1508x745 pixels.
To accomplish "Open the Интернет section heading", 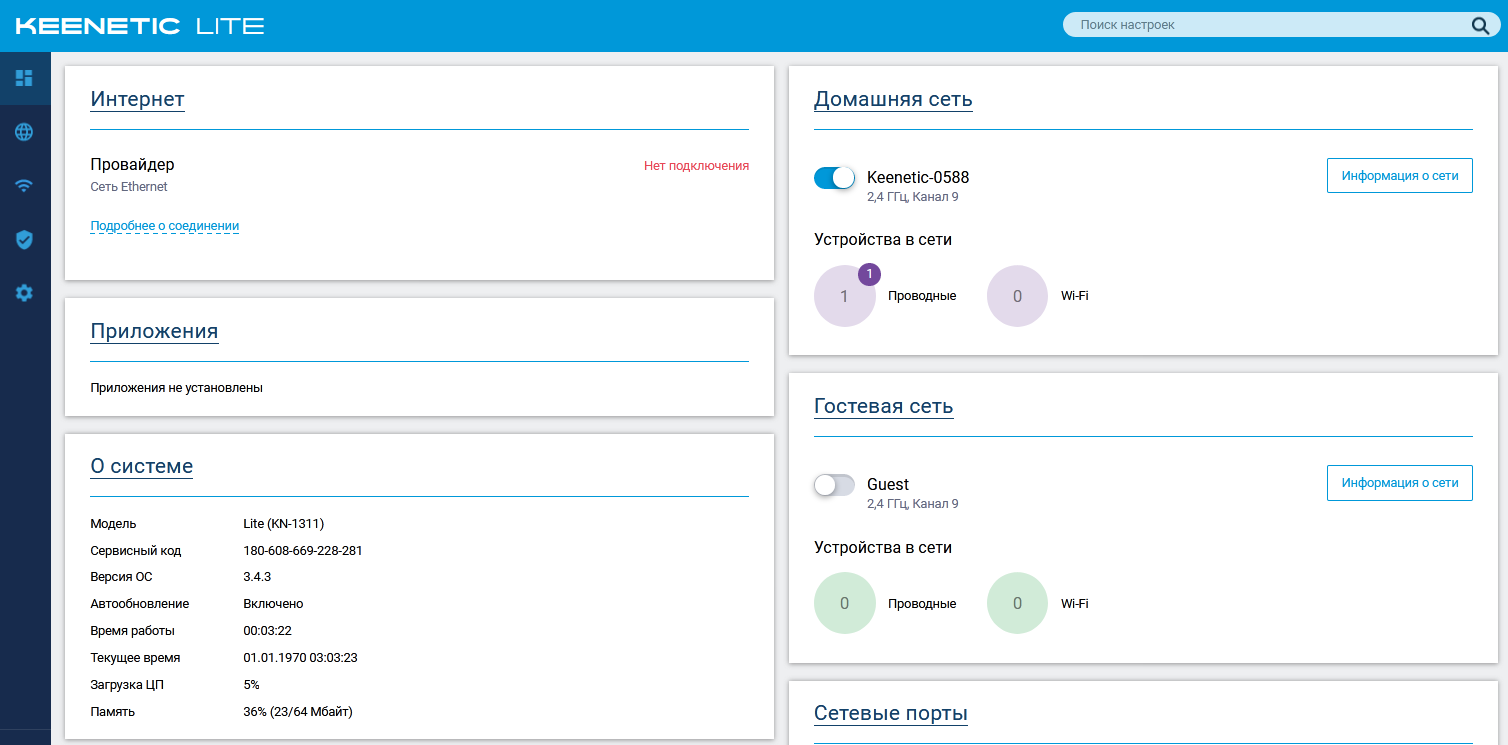I will (x=137, y=99).
